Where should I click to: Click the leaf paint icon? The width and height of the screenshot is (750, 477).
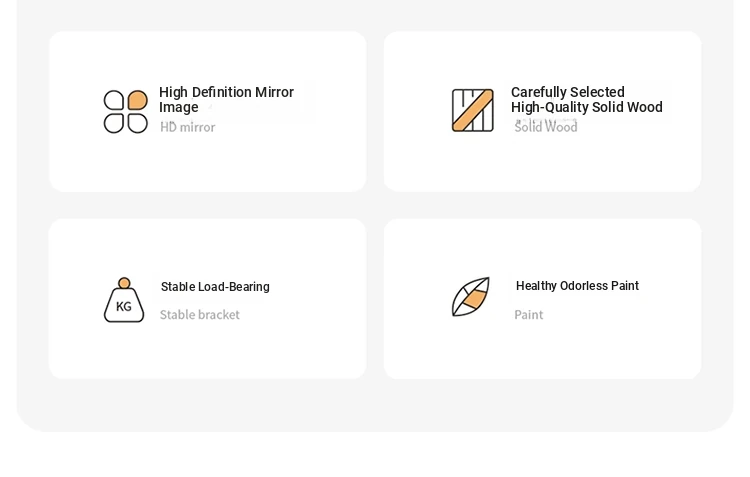pyautogui.click(x=471, y=297)
